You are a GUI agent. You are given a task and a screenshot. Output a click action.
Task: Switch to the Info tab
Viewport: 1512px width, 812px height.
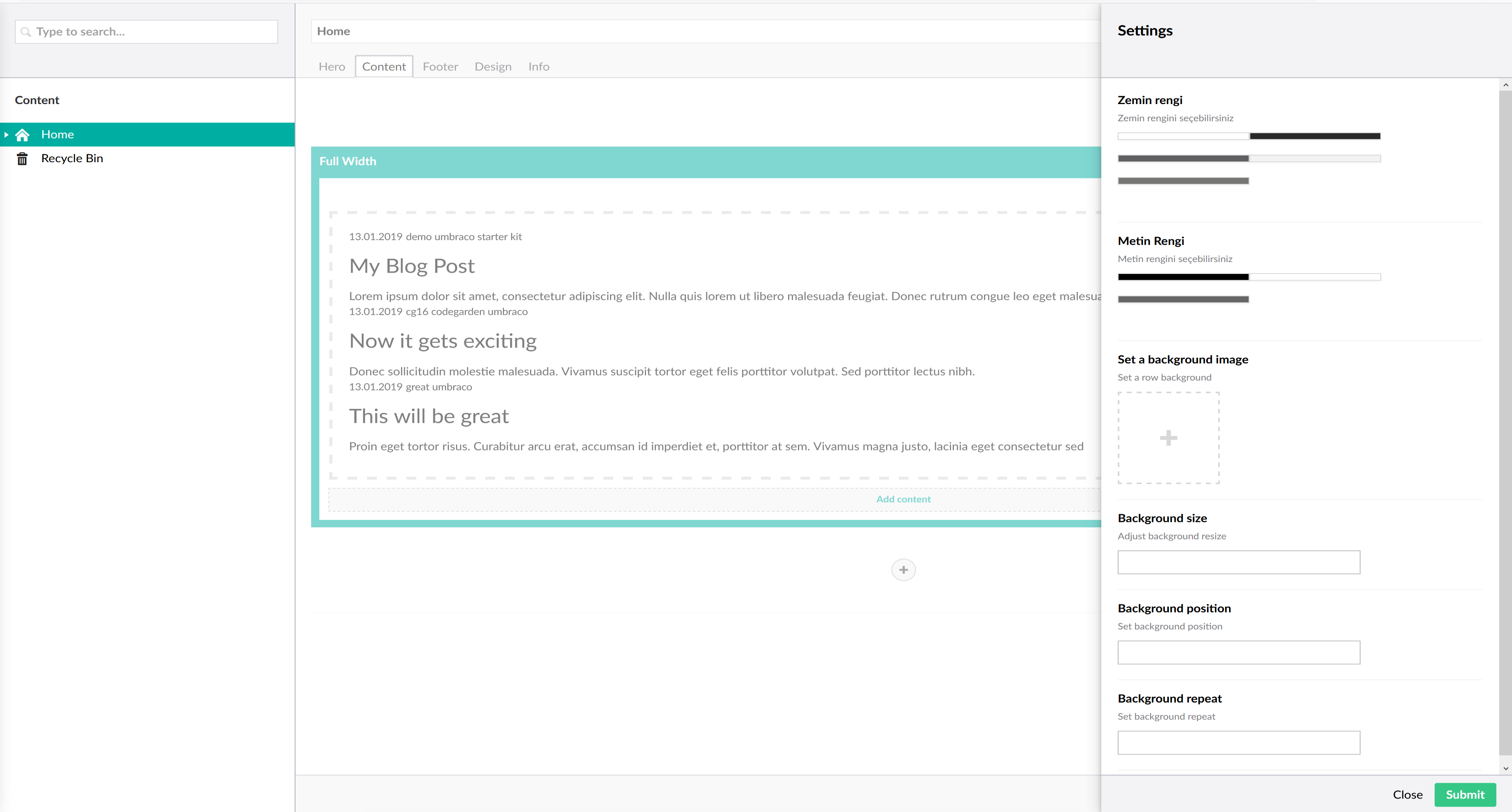pyautogui.click(x=539, y=66)
